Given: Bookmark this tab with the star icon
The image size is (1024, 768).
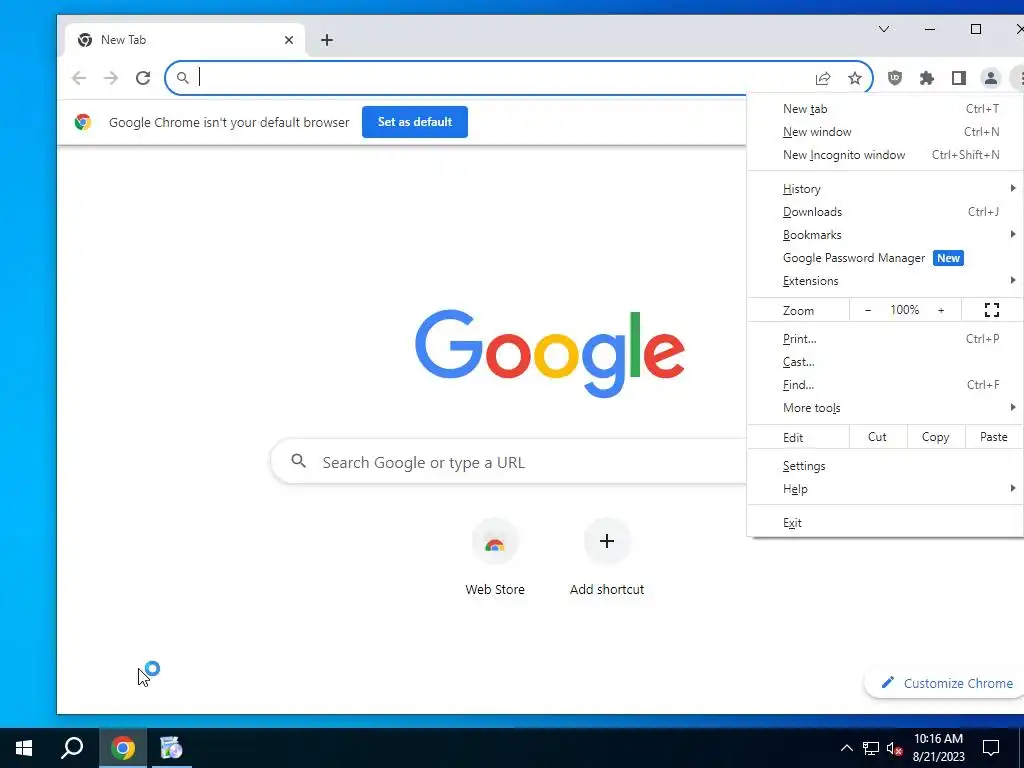Looking at the screenshot, I should 855,78.
